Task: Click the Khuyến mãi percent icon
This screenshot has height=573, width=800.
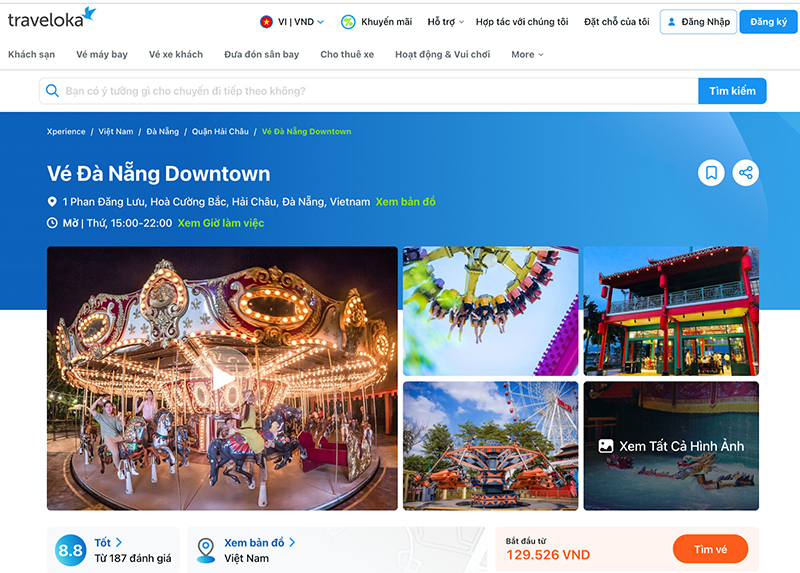Action: (x=348, y=22)
